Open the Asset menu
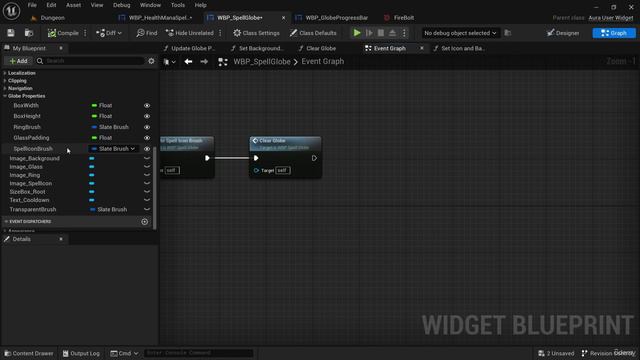This screenshot has width=640, height=360. (x=73, y=5)
